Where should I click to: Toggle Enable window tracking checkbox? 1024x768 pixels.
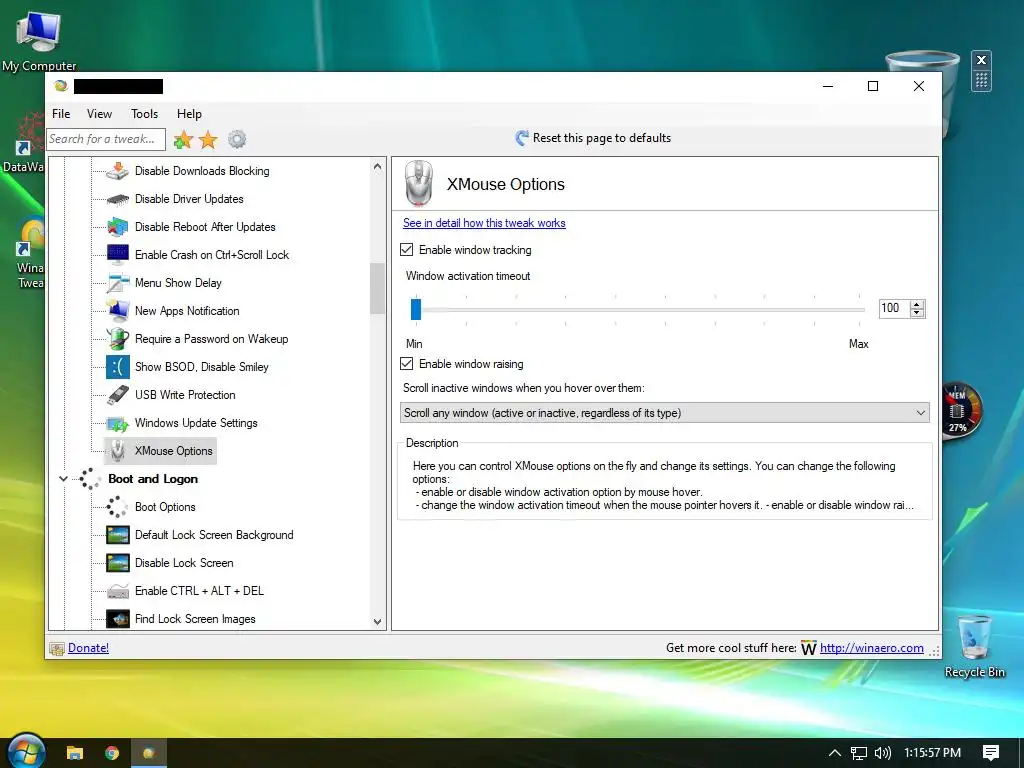[x=407, y=249]
